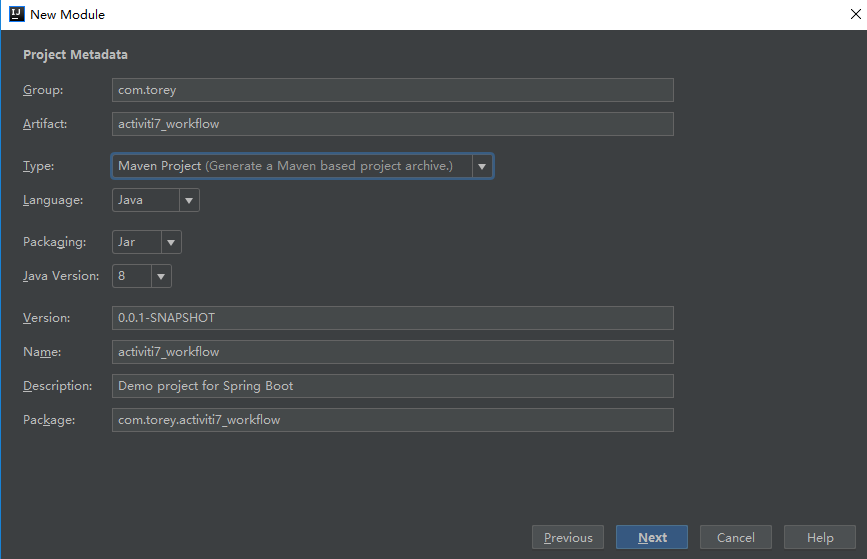
Task: Click the Type label
Action: (39, 166)
